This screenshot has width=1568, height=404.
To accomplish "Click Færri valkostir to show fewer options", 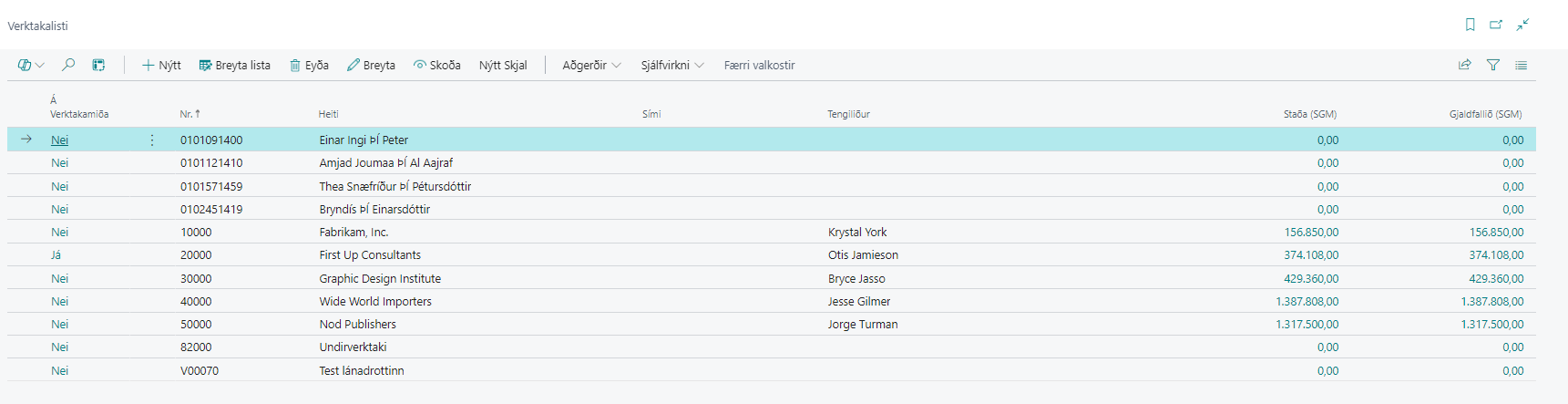I will [759, 65].
